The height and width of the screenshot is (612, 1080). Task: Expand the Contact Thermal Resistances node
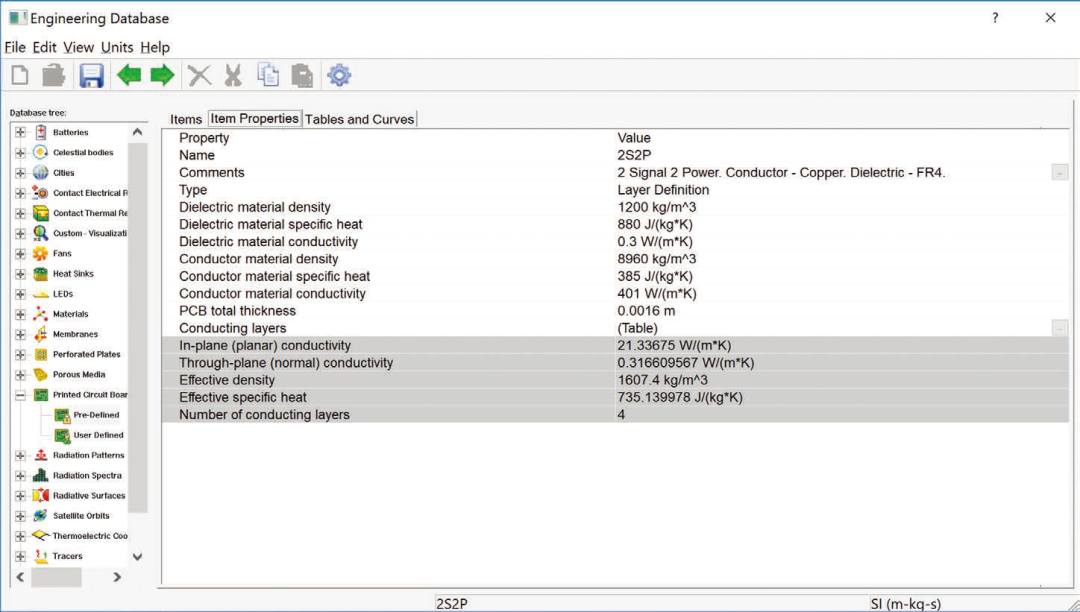click(x=20, y=213)
